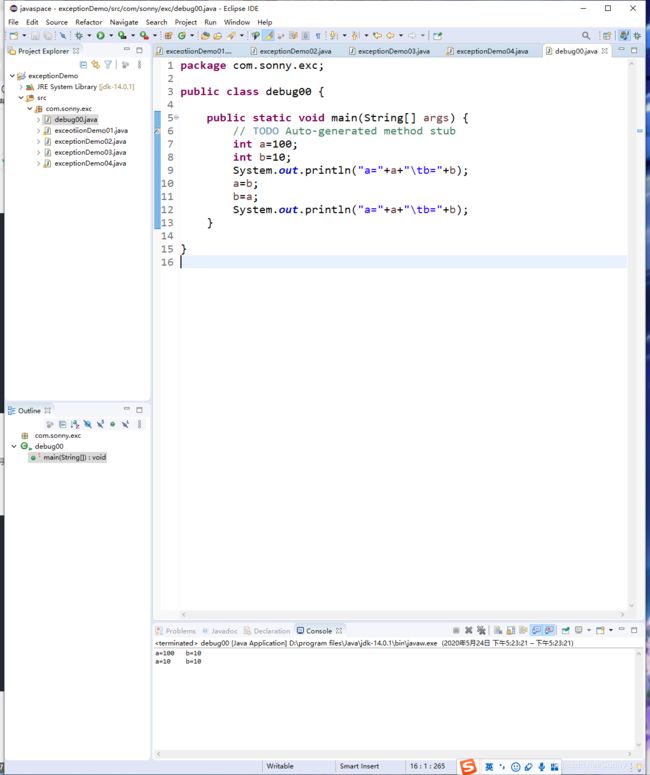
Task: Open the Refactor menu
Action: pos(88,22)
